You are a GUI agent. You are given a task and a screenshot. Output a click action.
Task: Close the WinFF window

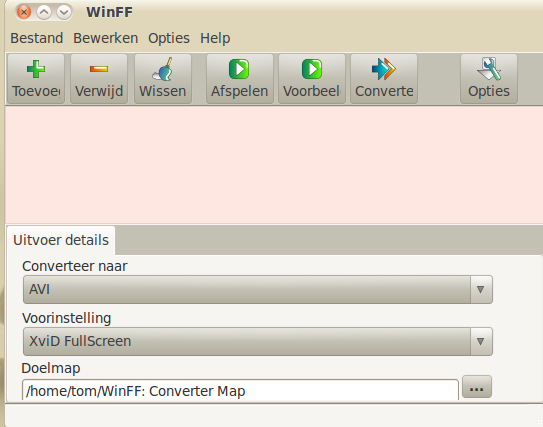[24, 12]
